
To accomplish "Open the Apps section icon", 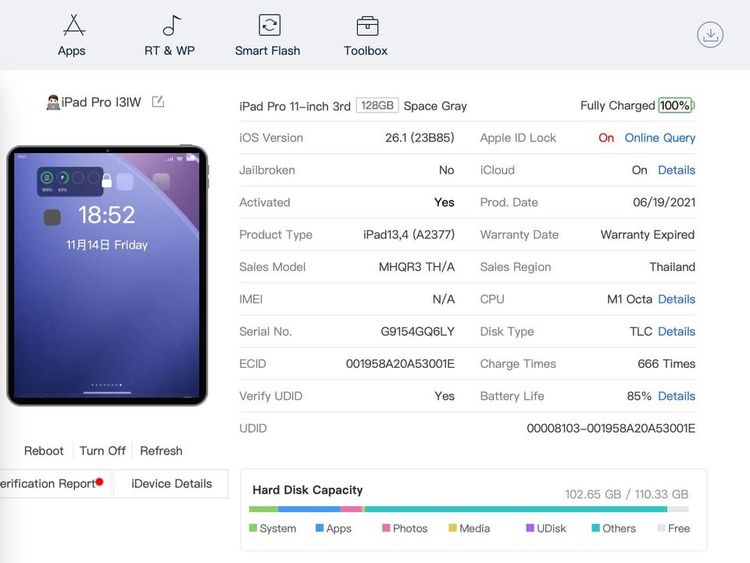I will click(x=74, y=25).
